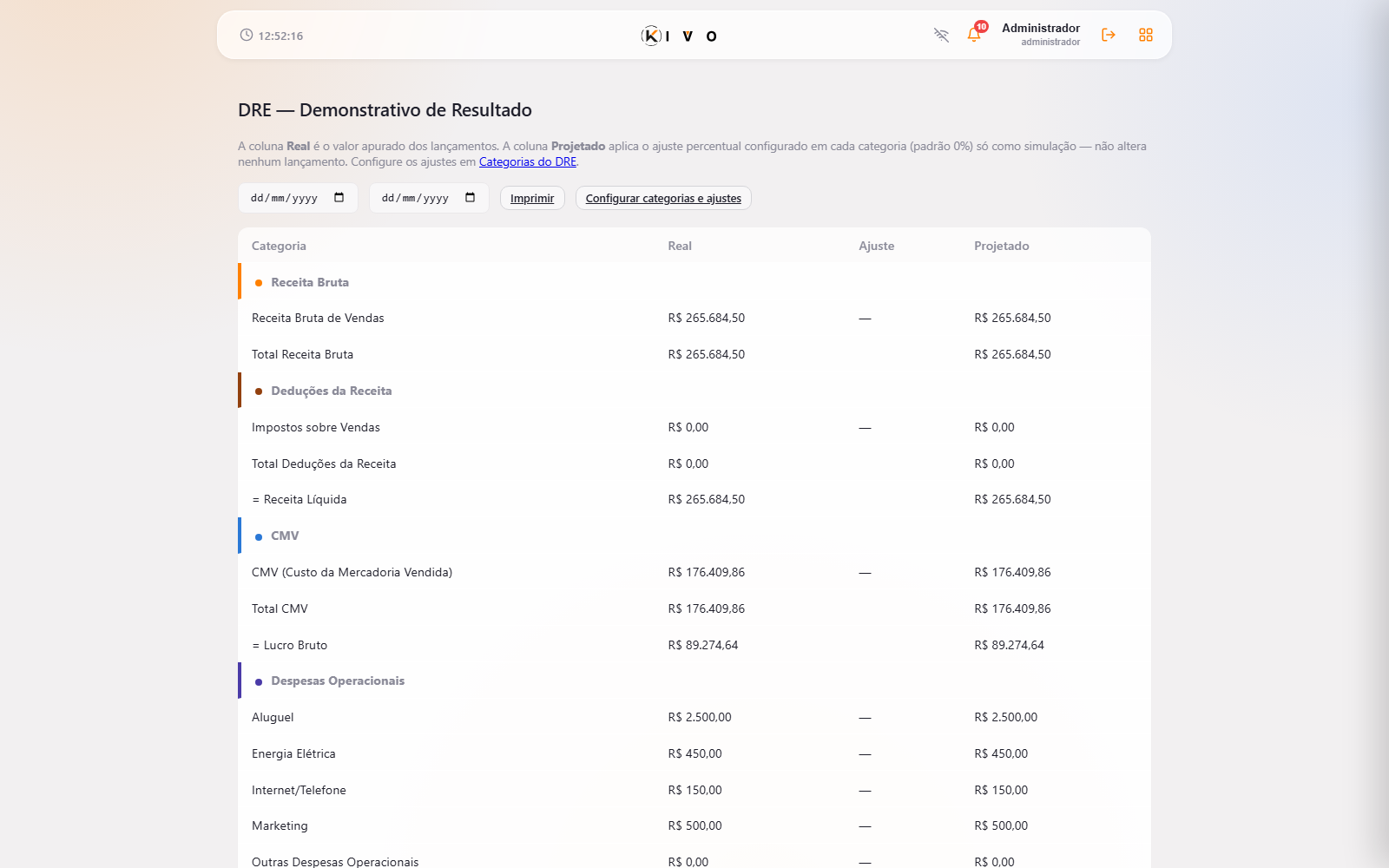Select CMV (Custo da Mercadoria Vendida) row
This screenshot has height=868, width=1389.
(694, 572)
